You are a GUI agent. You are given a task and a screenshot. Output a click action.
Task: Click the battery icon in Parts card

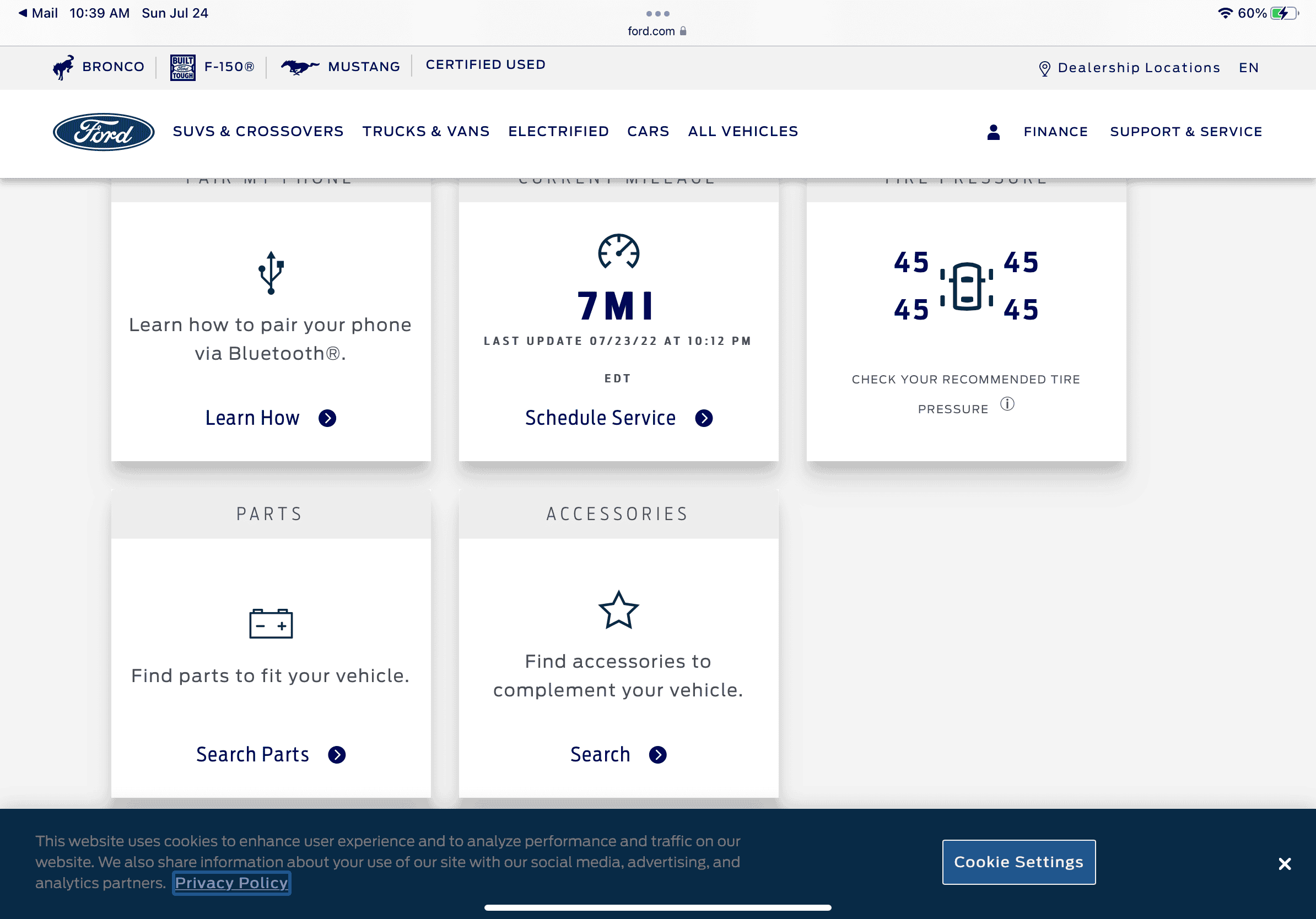(271, 623)
